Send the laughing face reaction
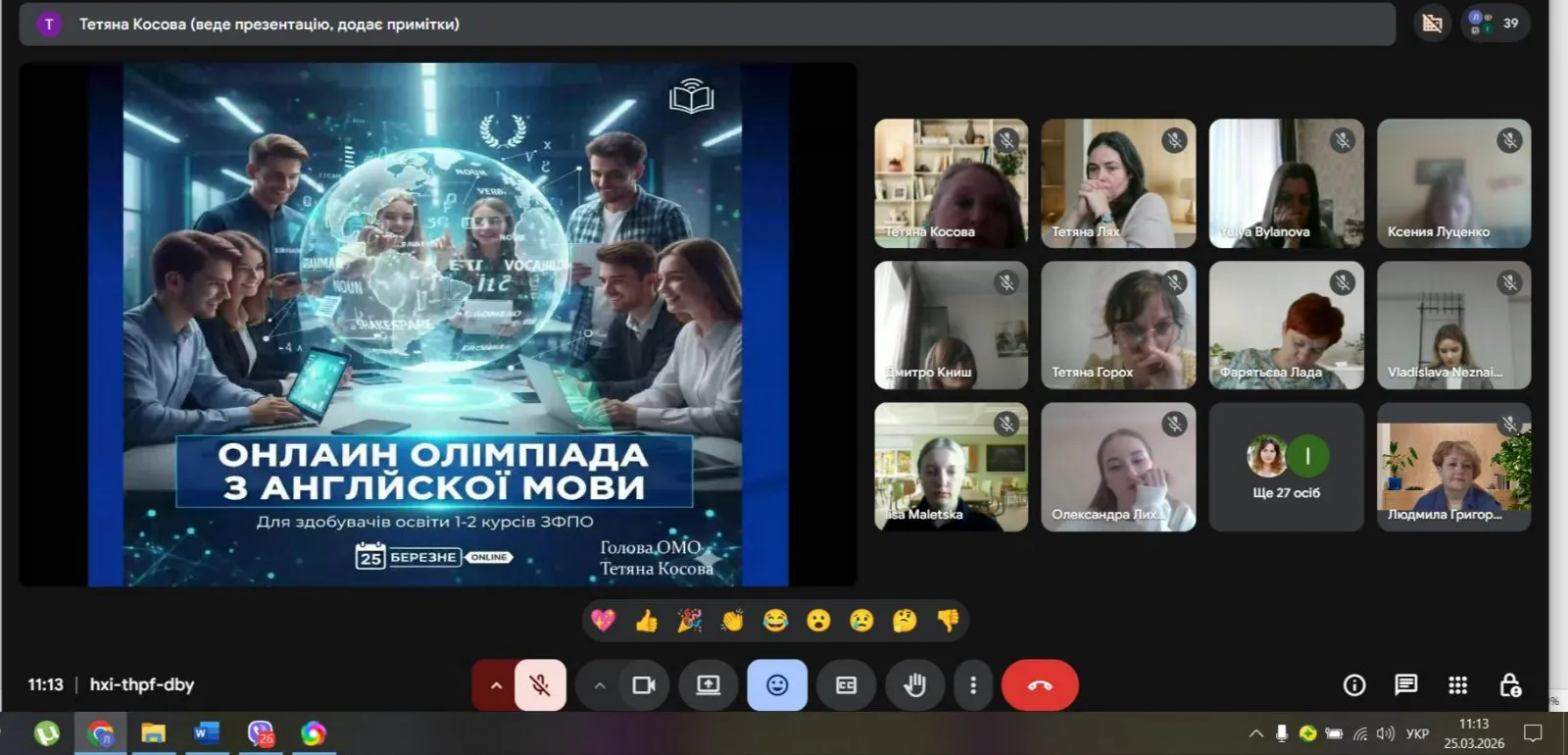This screenshot has height=755, width=1568. (x=776, y=621)
